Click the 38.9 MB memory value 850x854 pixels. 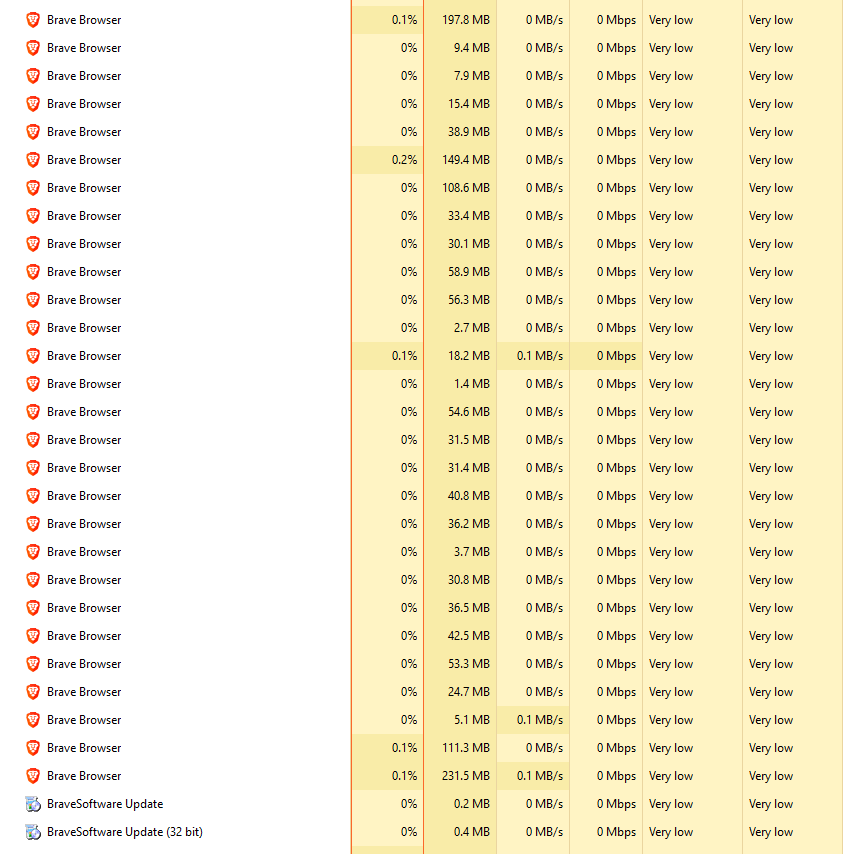point(469,132)
